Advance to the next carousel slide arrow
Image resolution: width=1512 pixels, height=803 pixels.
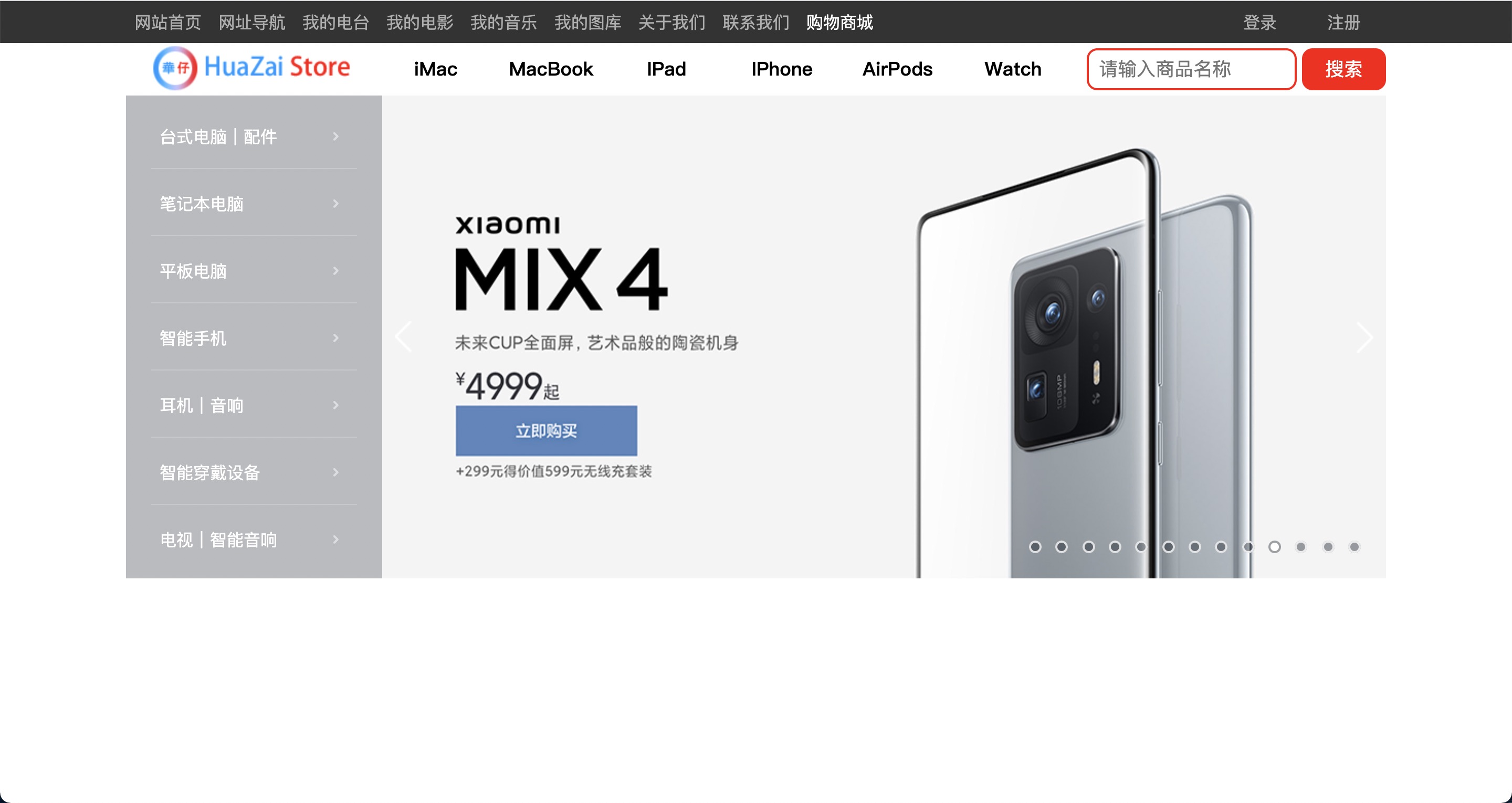(1364, 337)
